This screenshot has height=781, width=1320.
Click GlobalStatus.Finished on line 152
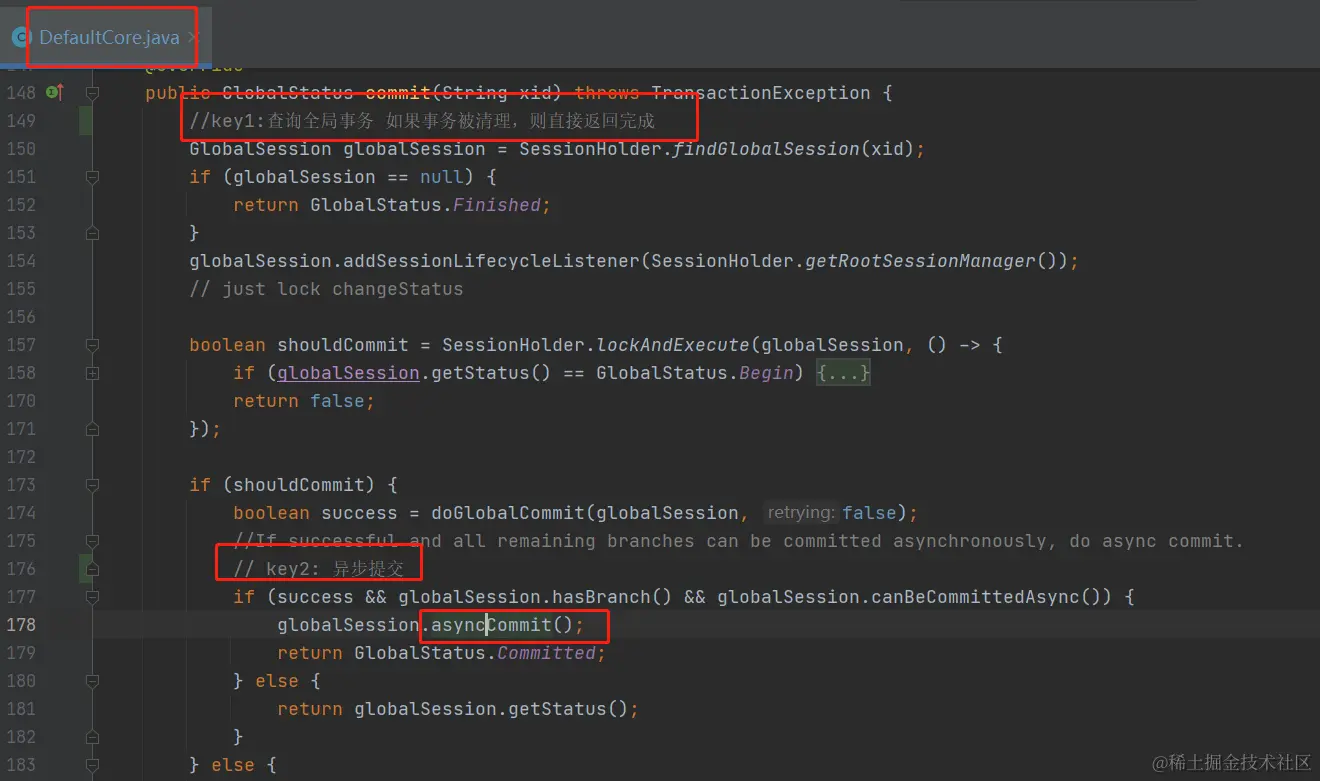click(426, 205)
